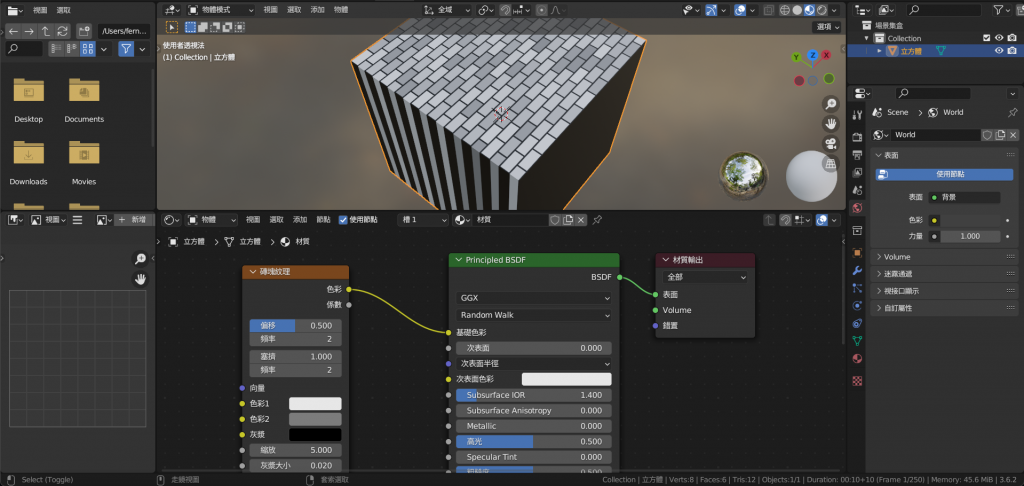The width and height of the screenshot is (1024, 486).
Task: Refresh the file browser list
Action: (62, 31)
